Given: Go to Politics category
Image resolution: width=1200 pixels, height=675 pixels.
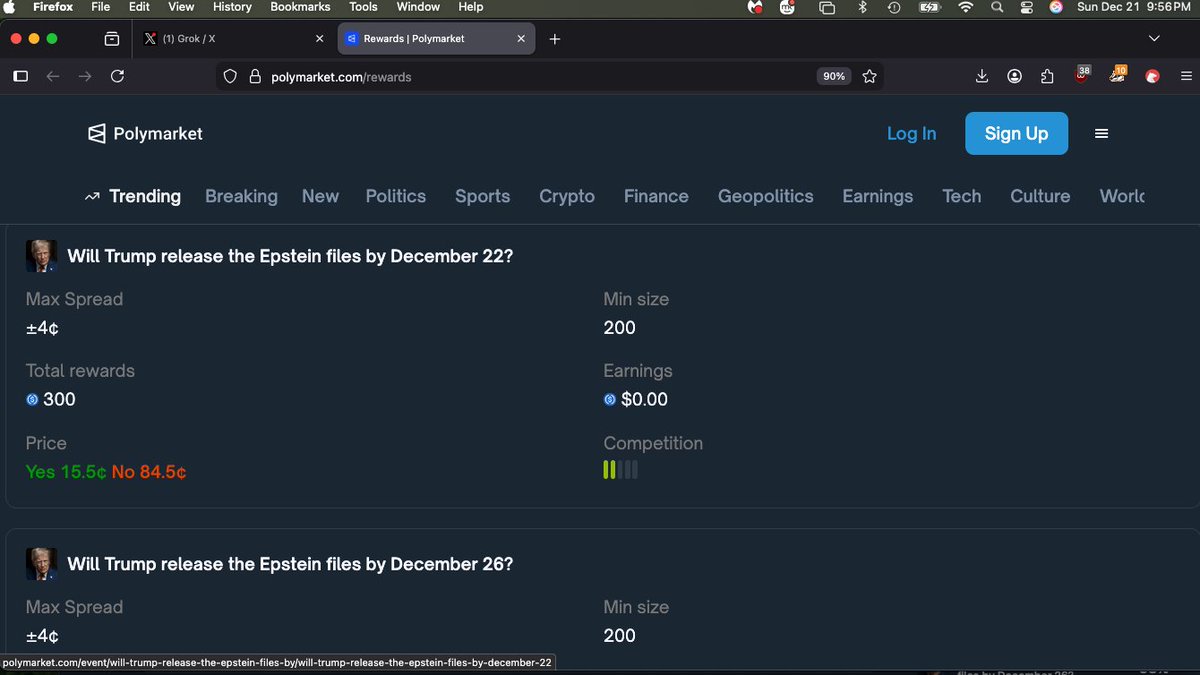Looking at the screenshot, I should [x=396, y=196].
